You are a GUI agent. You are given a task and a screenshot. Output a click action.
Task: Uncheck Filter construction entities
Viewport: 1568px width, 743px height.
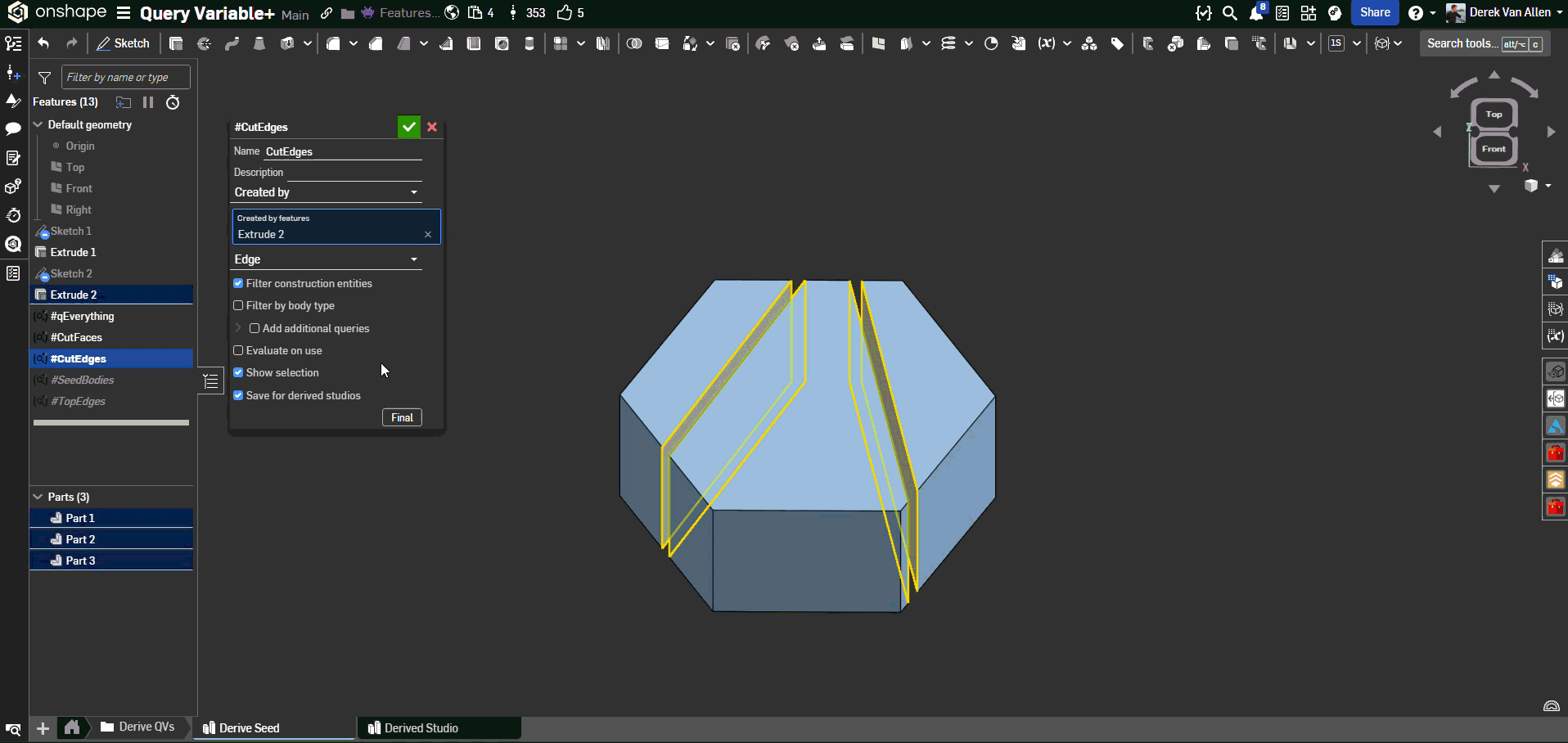pos(238,283)
